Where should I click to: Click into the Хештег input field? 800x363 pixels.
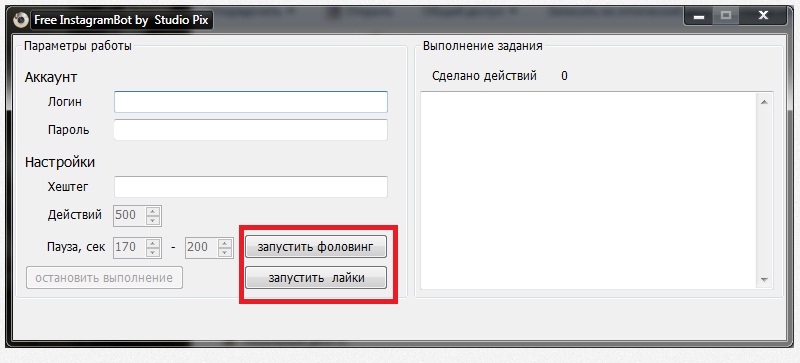251,187
